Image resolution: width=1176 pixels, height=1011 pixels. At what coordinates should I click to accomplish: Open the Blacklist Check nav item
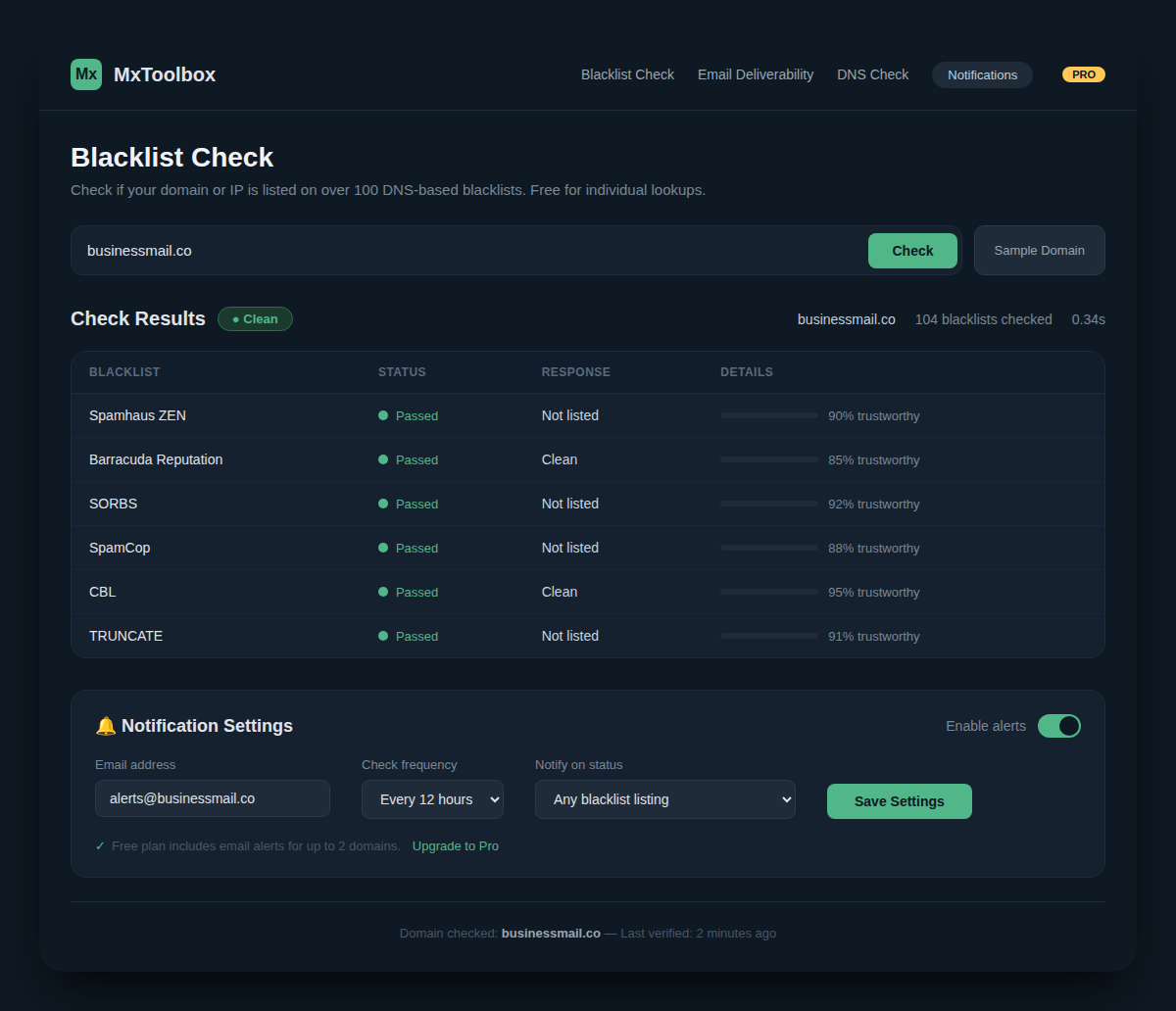coord(627,74)
